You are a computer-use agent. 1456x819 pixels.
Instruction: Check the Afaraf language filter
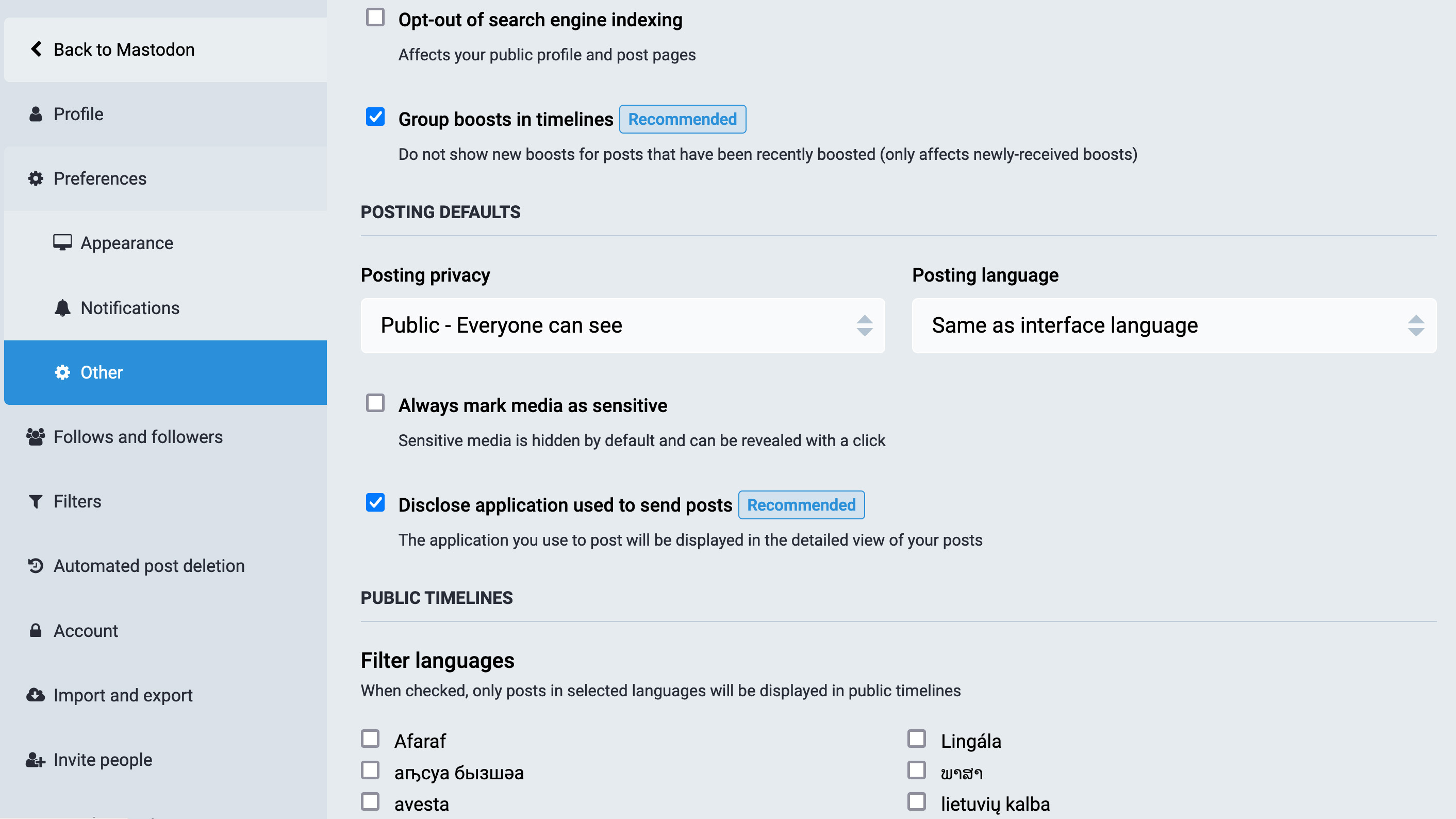coord(371,739)
